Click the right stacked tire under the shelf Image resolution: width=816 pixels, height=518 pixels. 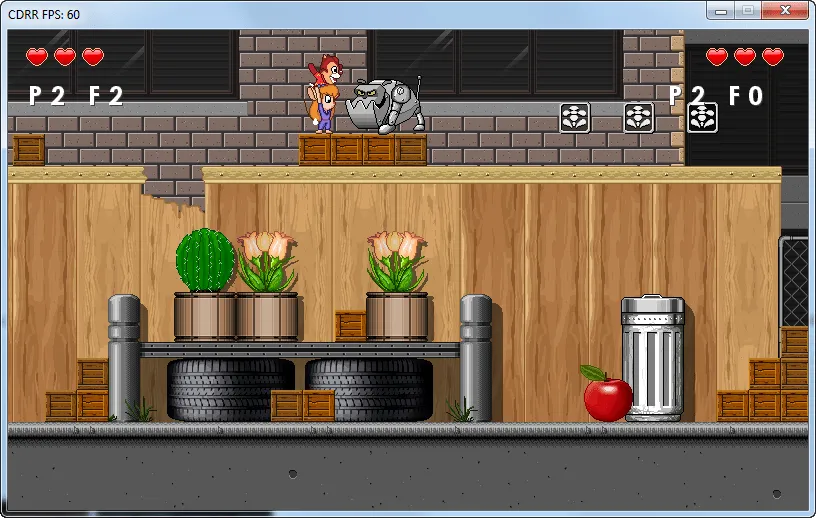[369, 389]
